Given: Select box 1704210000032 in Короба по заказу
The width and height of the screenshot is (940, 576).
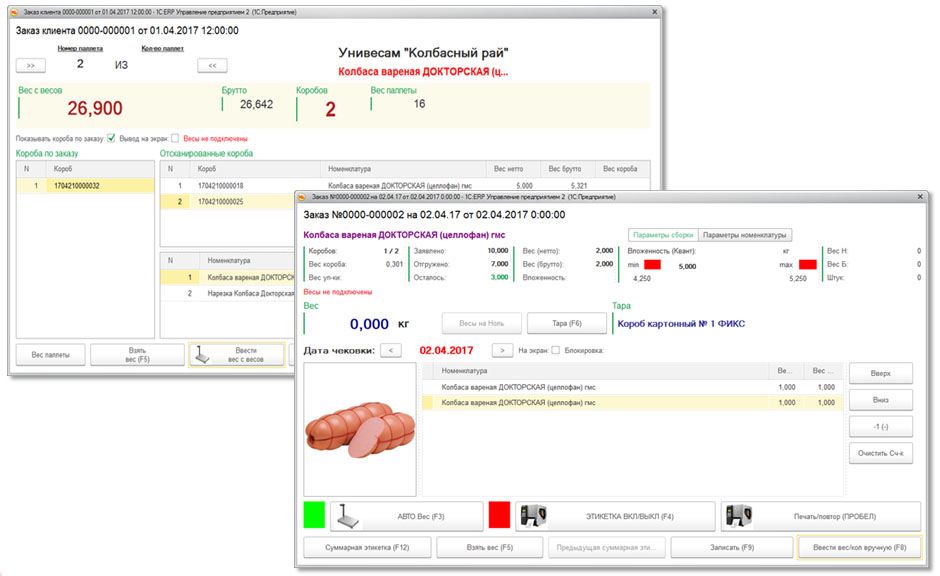Looking at the screenshot, I should coord(85,186).
